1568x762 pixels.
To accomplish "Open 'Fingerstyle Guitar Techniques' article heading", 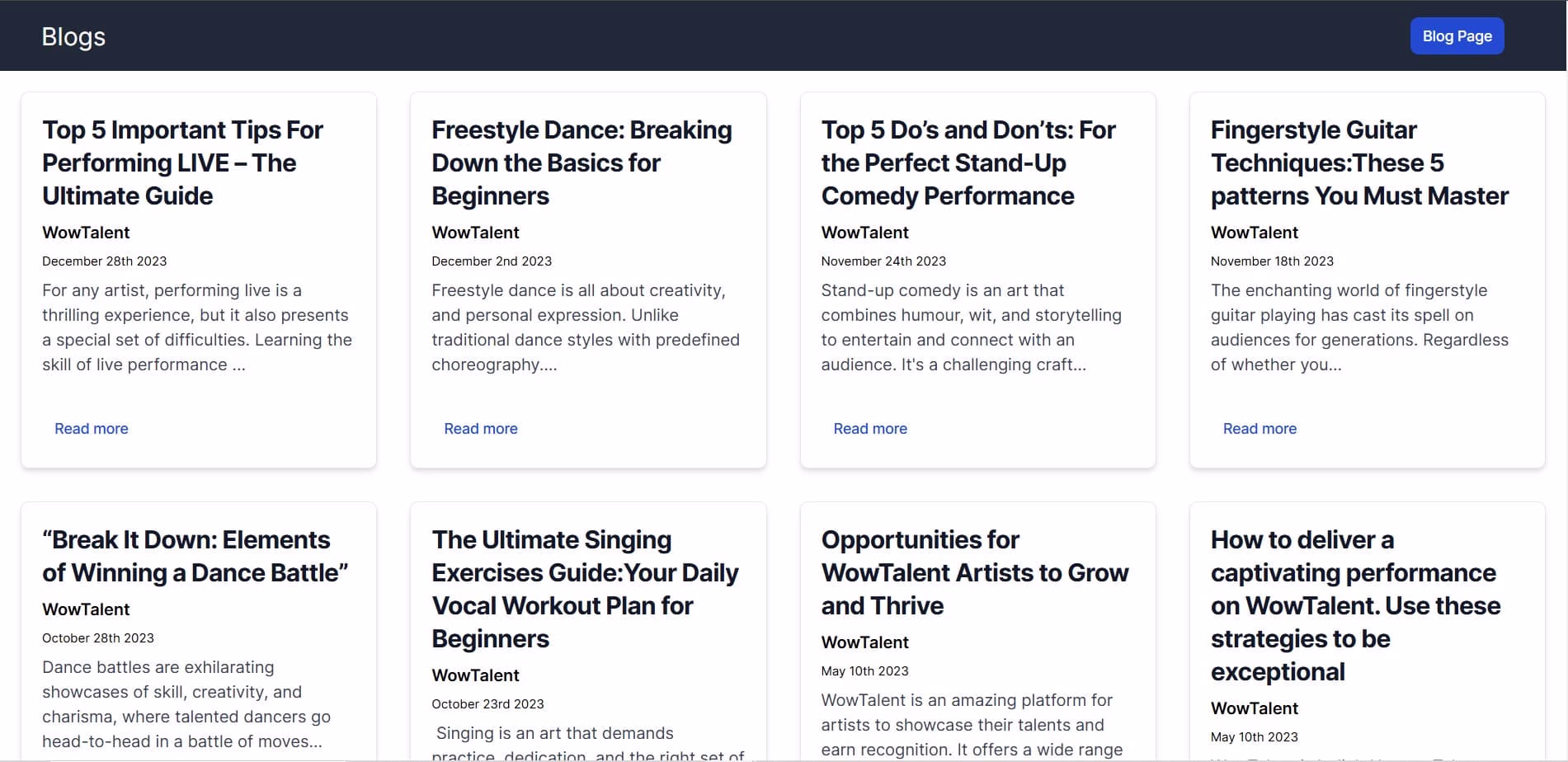I will 1358,163.
